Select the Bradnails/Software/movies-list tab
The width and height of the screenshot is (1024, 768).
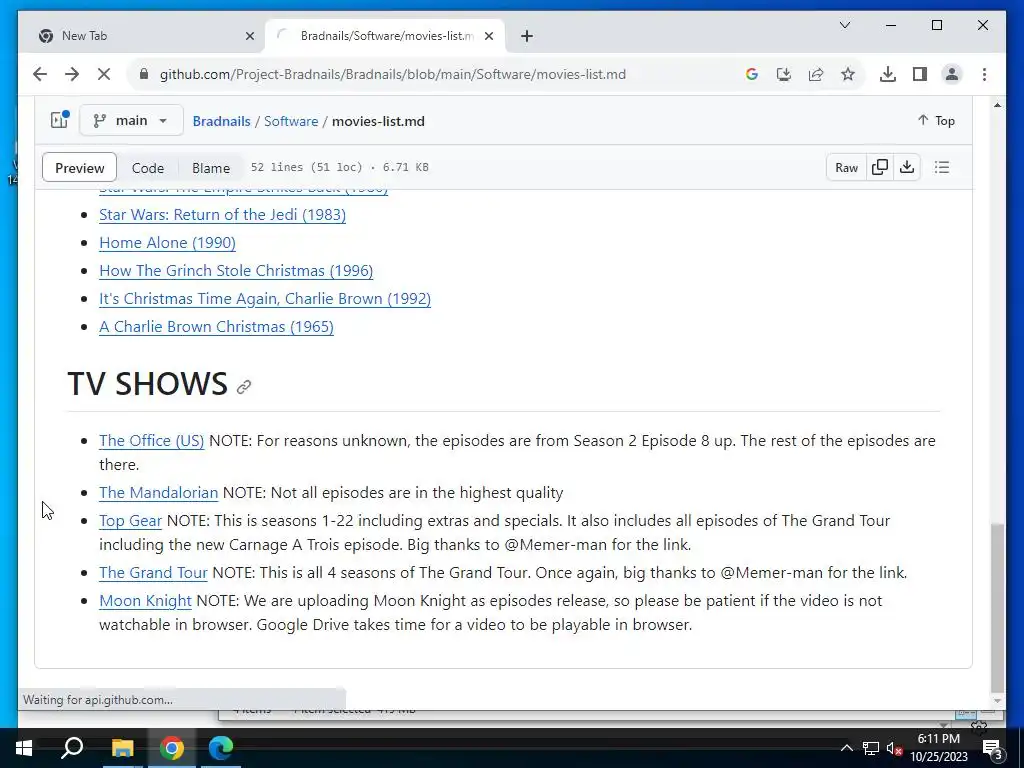point(385,36)
